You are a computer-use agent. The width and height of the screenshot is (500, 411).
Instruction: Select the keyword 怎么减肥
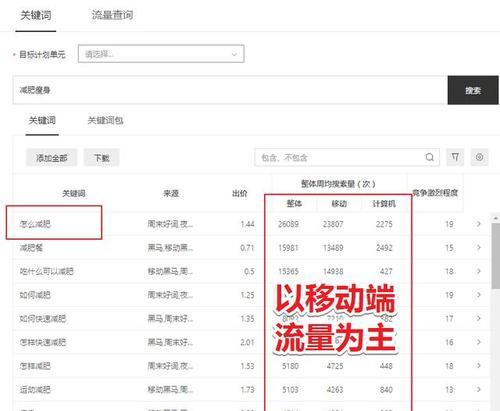(35, 224)
